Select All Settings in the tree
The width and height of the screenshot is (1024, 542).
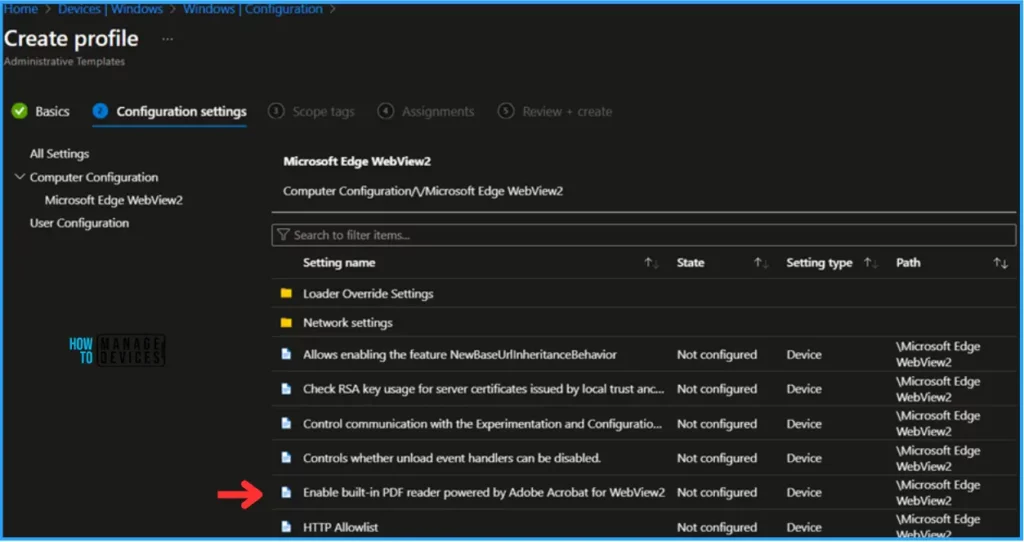pos(59,154)
